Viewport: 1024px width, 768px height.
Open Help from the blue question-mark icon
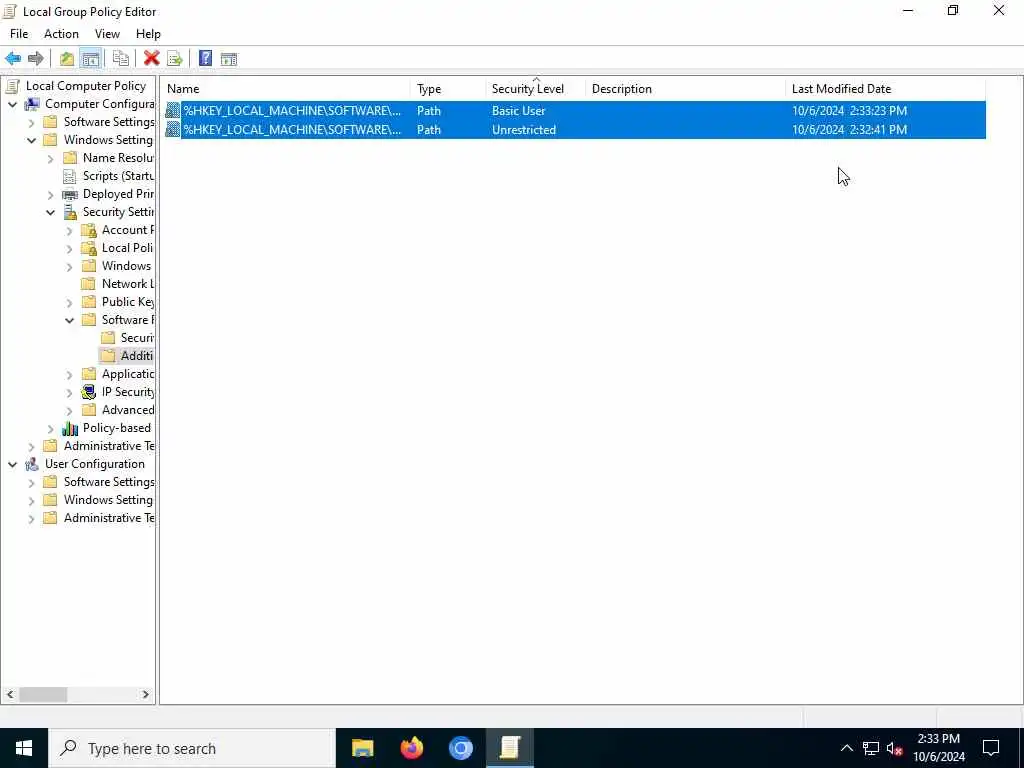coord(205,59)
